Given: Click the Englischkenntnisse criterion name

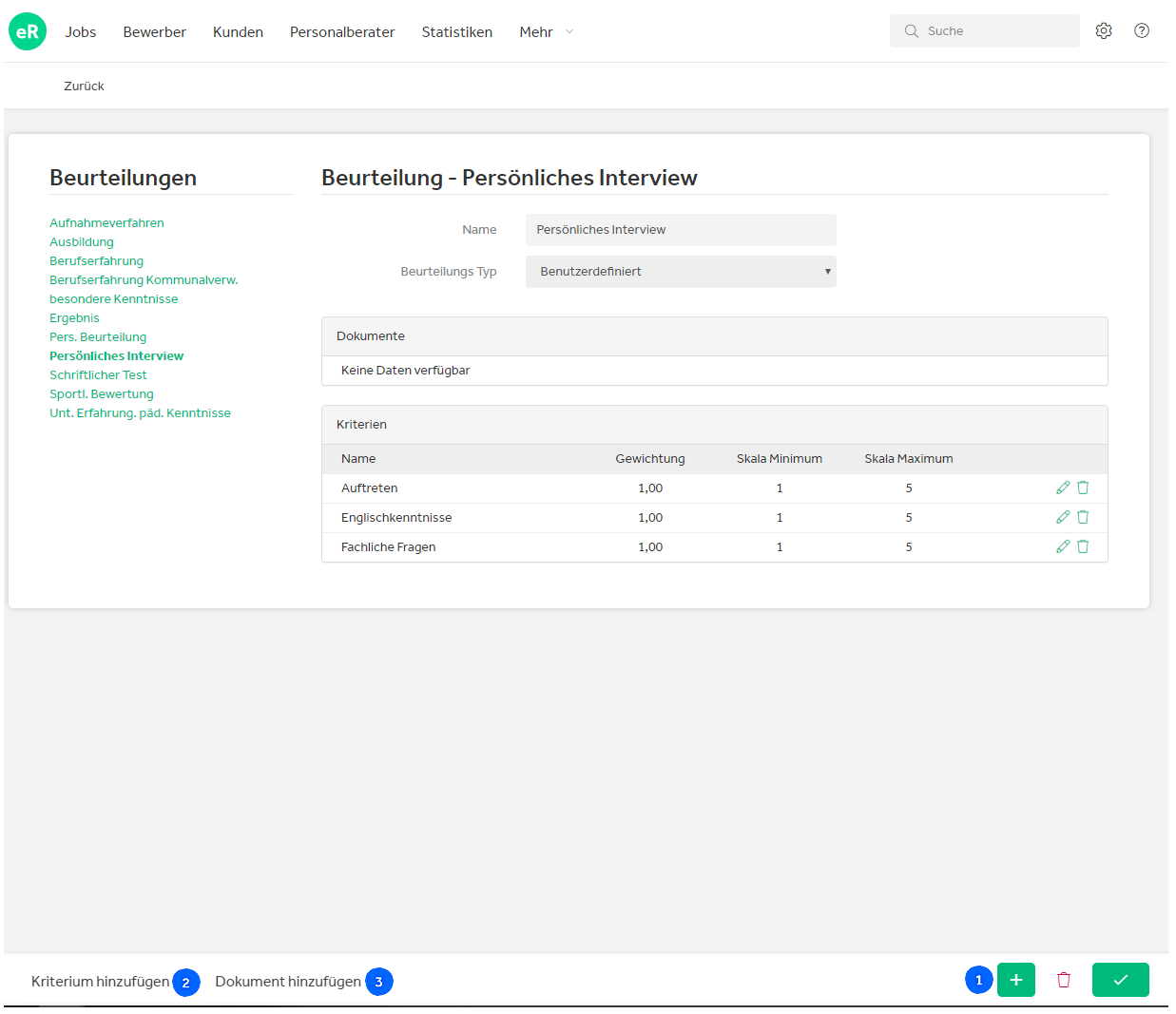Looking at the screenshot, I should click(x=396, y=518).
